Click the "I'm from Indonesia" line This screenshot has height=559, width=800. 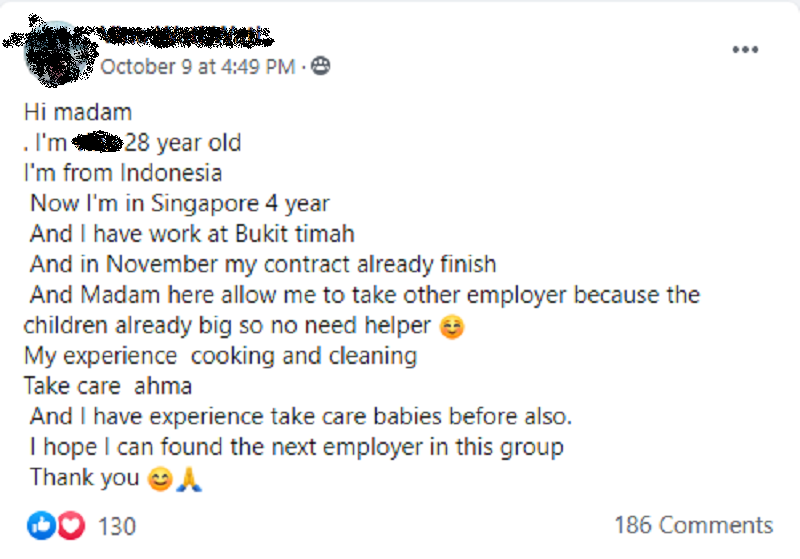(122, 173)
